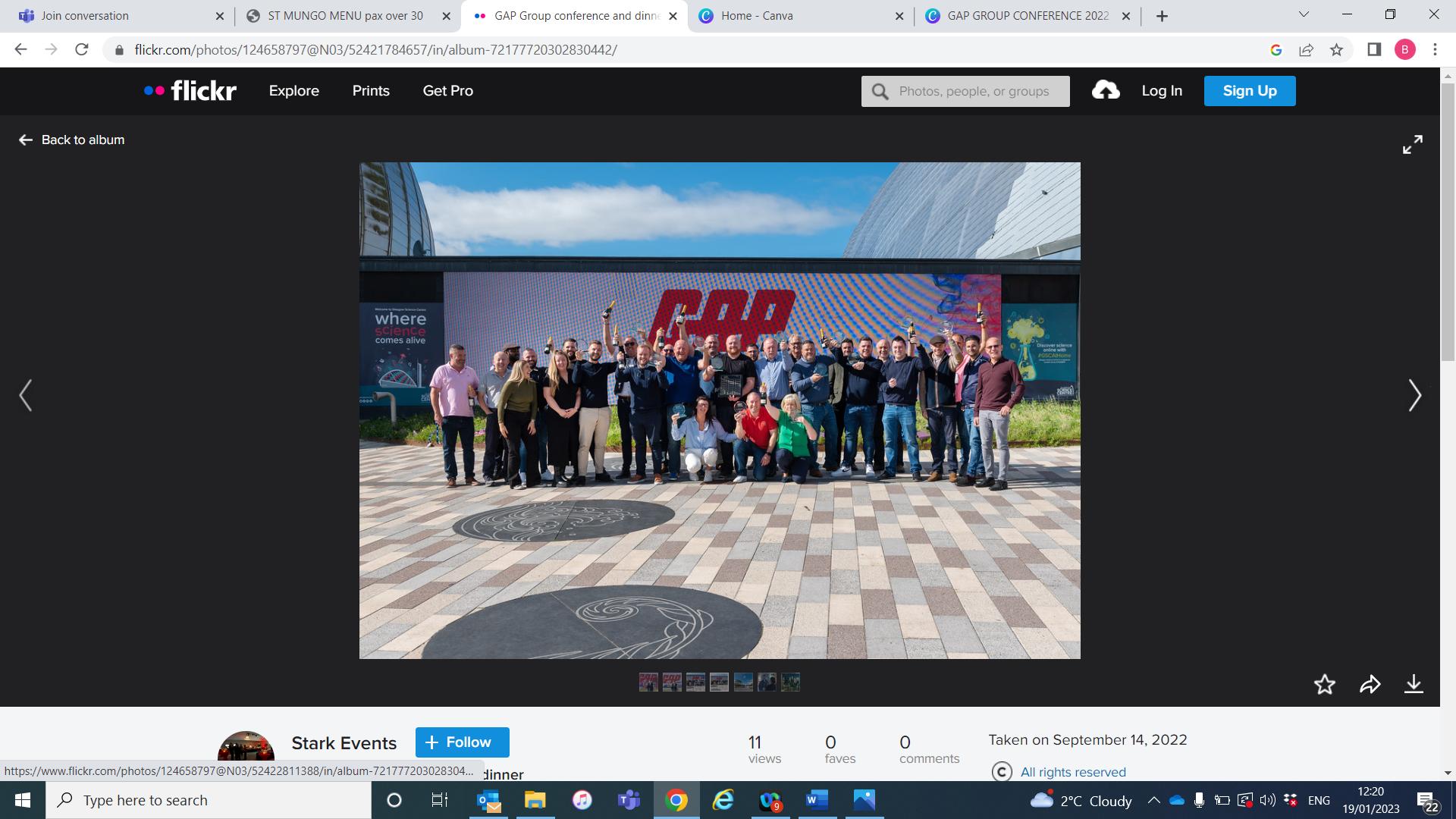Toggle Chrome side panel

1373,50
